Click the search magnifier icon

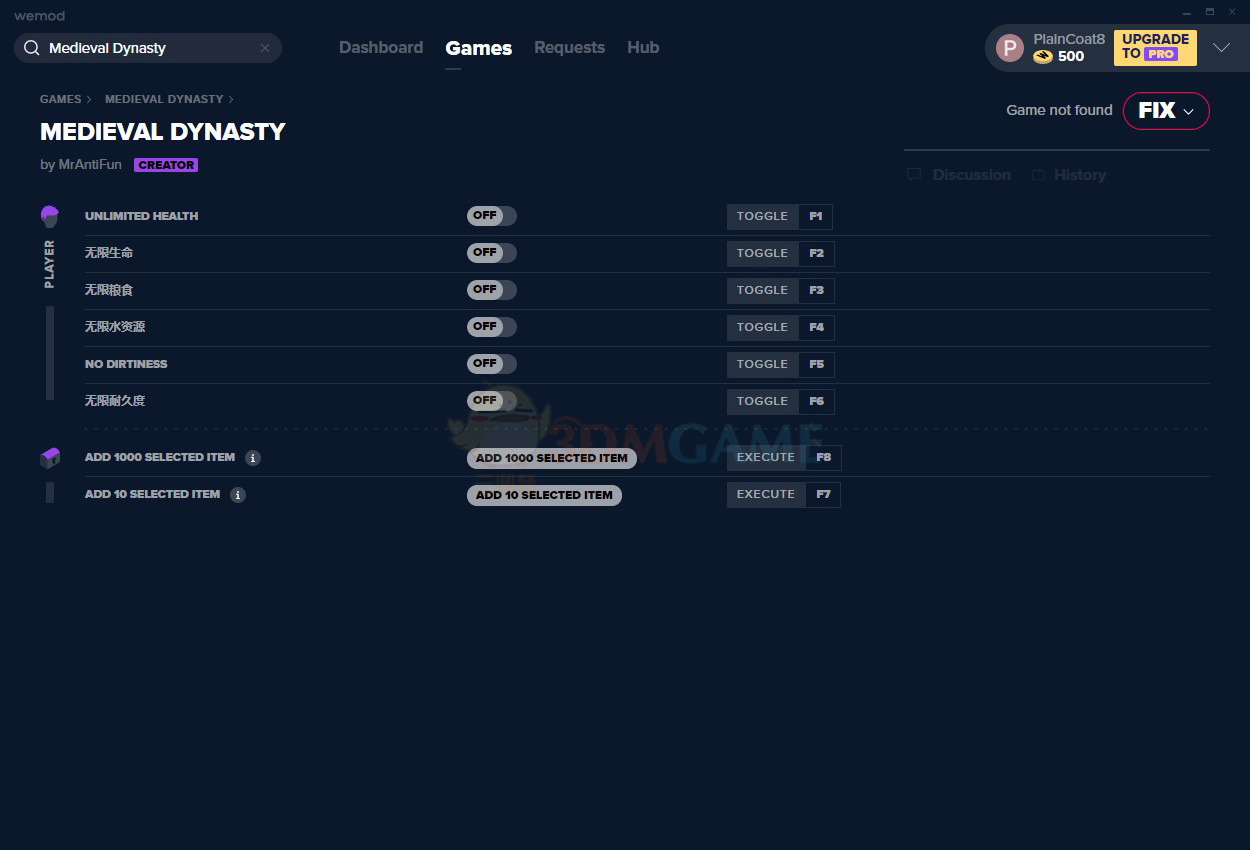[x=32, y=48]
